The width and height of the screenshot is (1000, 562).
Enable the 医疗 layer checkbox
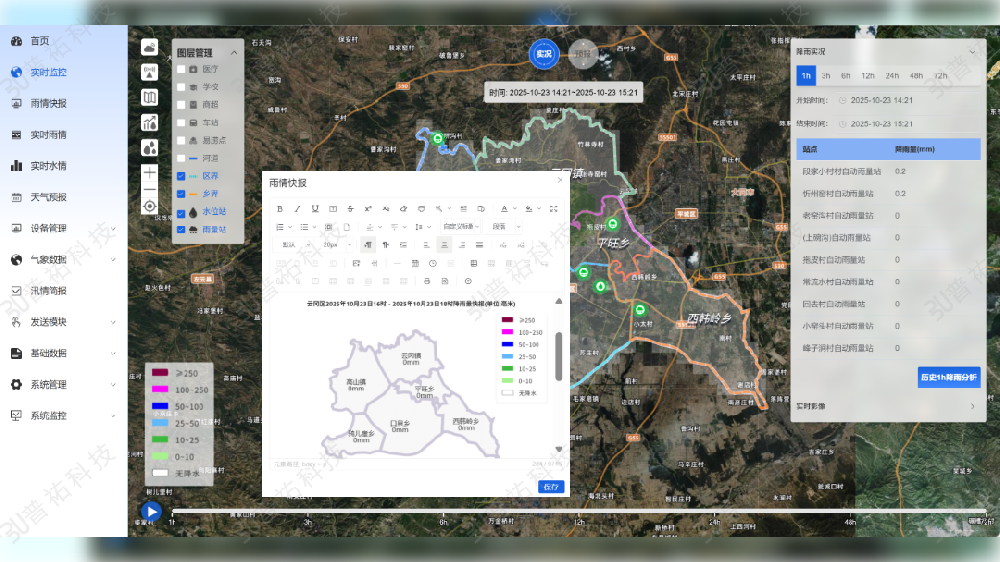181,69
